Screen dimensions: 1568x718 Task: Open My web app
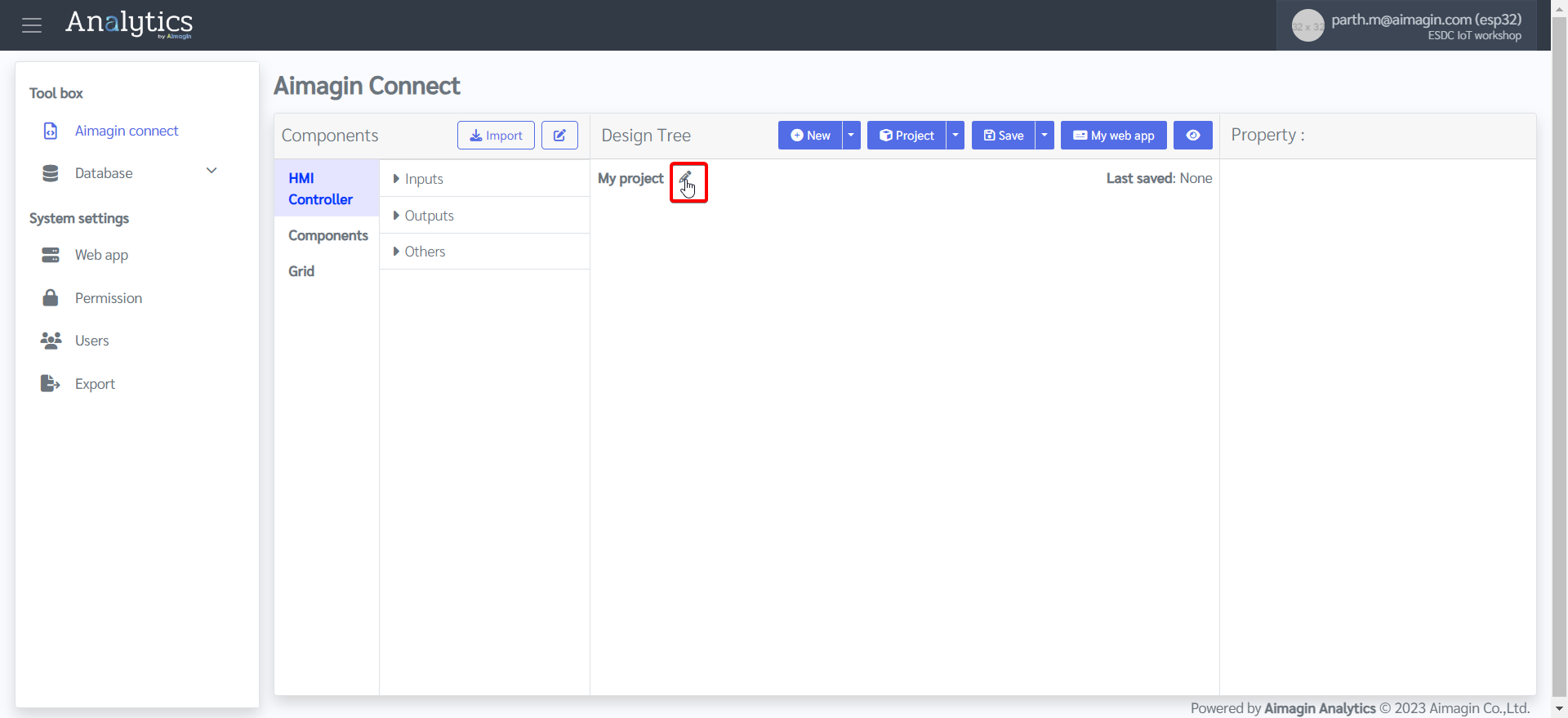pyautogui.click(x=1114, y=136)
